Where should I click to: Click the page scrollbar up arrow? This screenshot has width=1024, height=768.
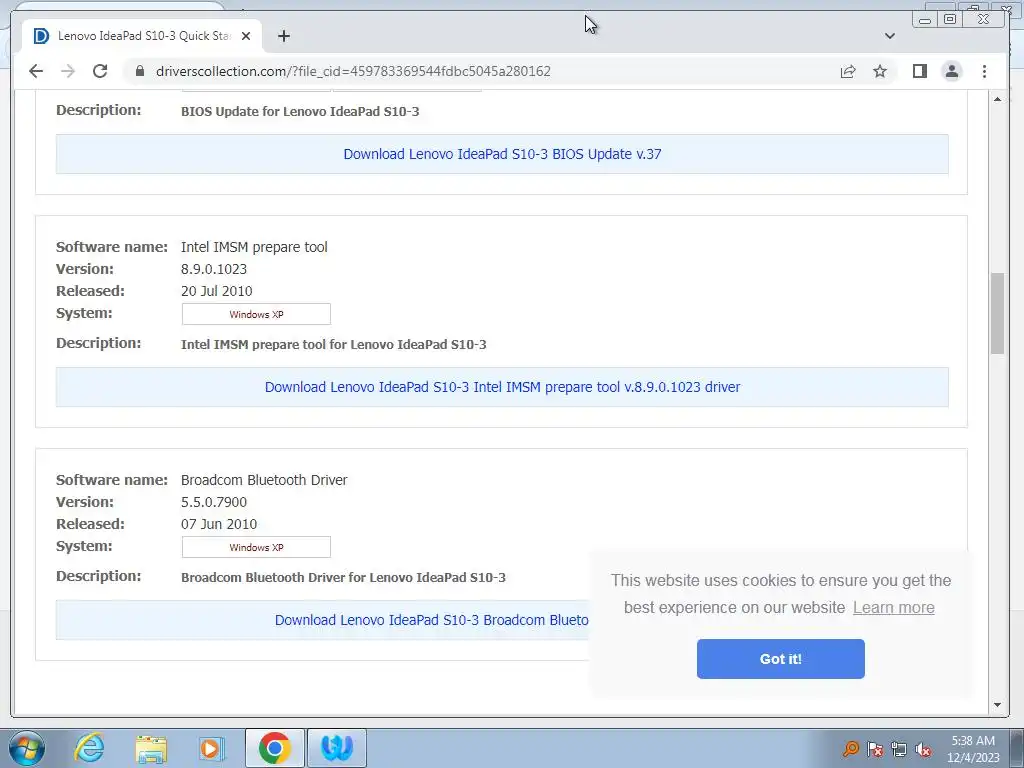997,99
